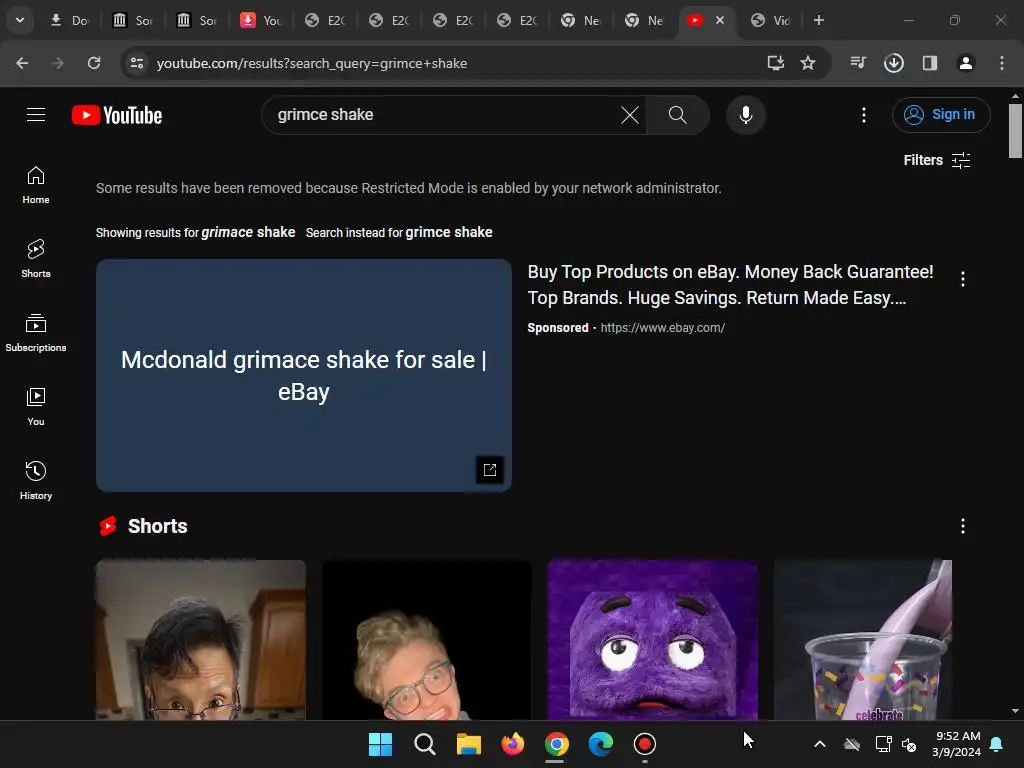Open the Short with blond person in glasses
The image size is (1024, 768).
point(426,640)
